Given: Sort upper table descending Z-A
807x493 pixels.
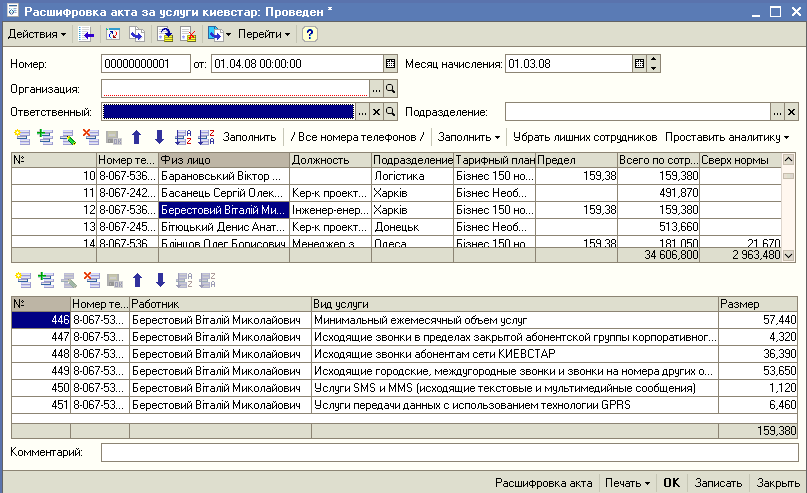Looking at the screenshot, I should (206, 136).
